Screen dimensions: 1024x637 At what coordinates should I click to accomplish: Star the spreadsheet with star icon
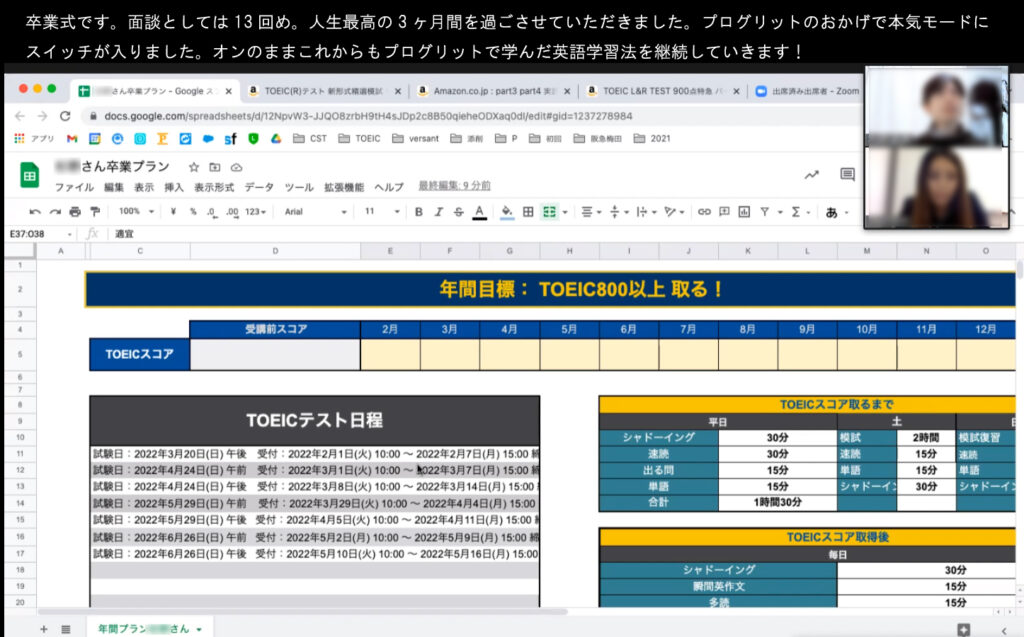194,167
